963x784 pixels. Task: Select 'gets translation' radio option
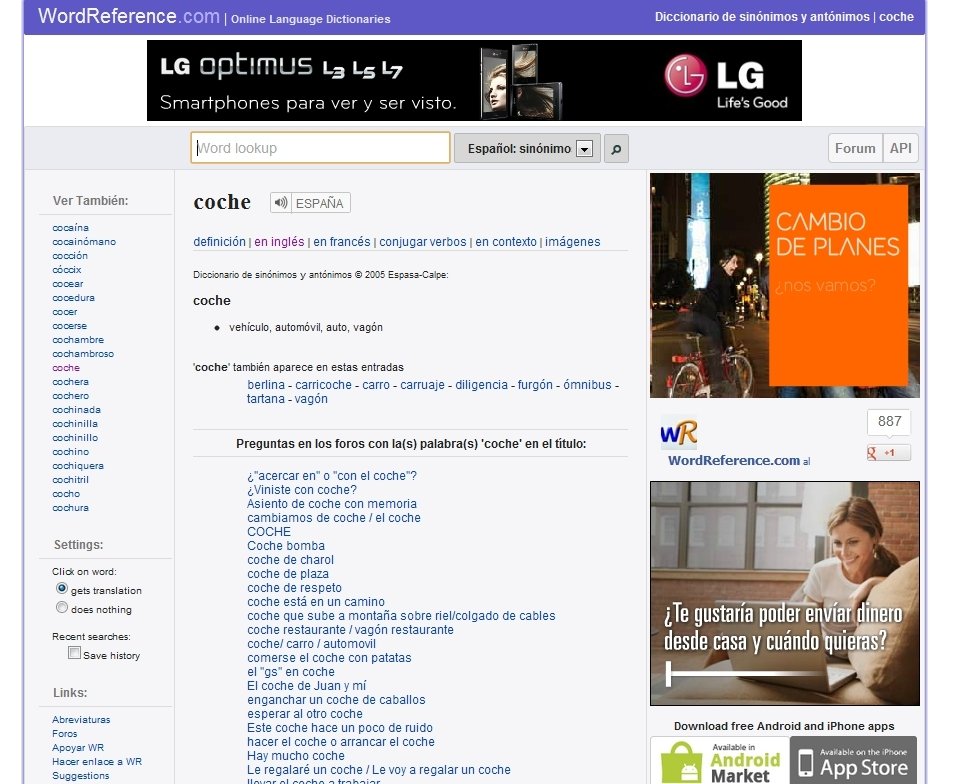(61, 588)
